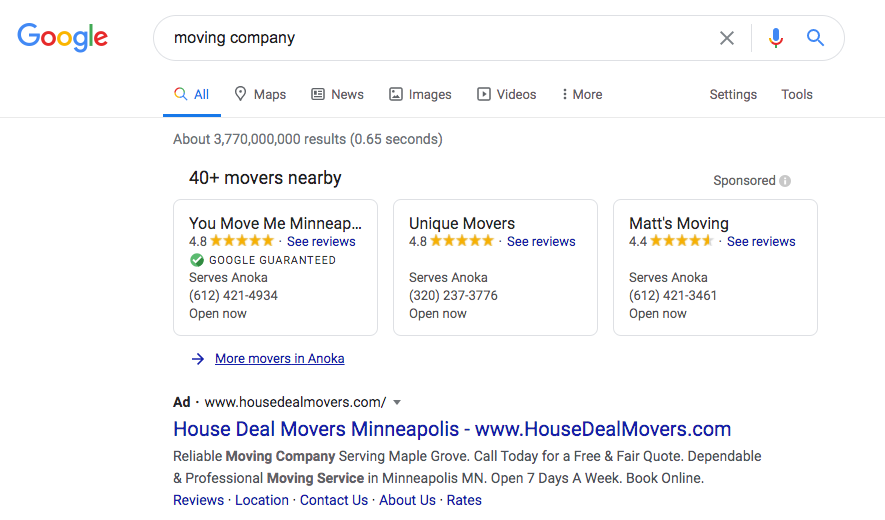
Task: Click the Sponsored info icon
Action: [x=785, y=181]
